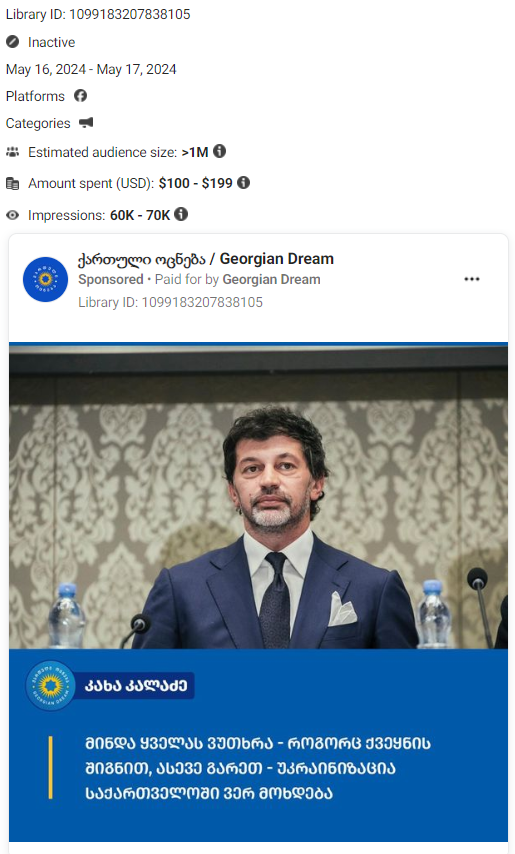Click the Georgian Dream logo in ad banner
Viewport: 515px width, 854px height.
coord(51,686)
